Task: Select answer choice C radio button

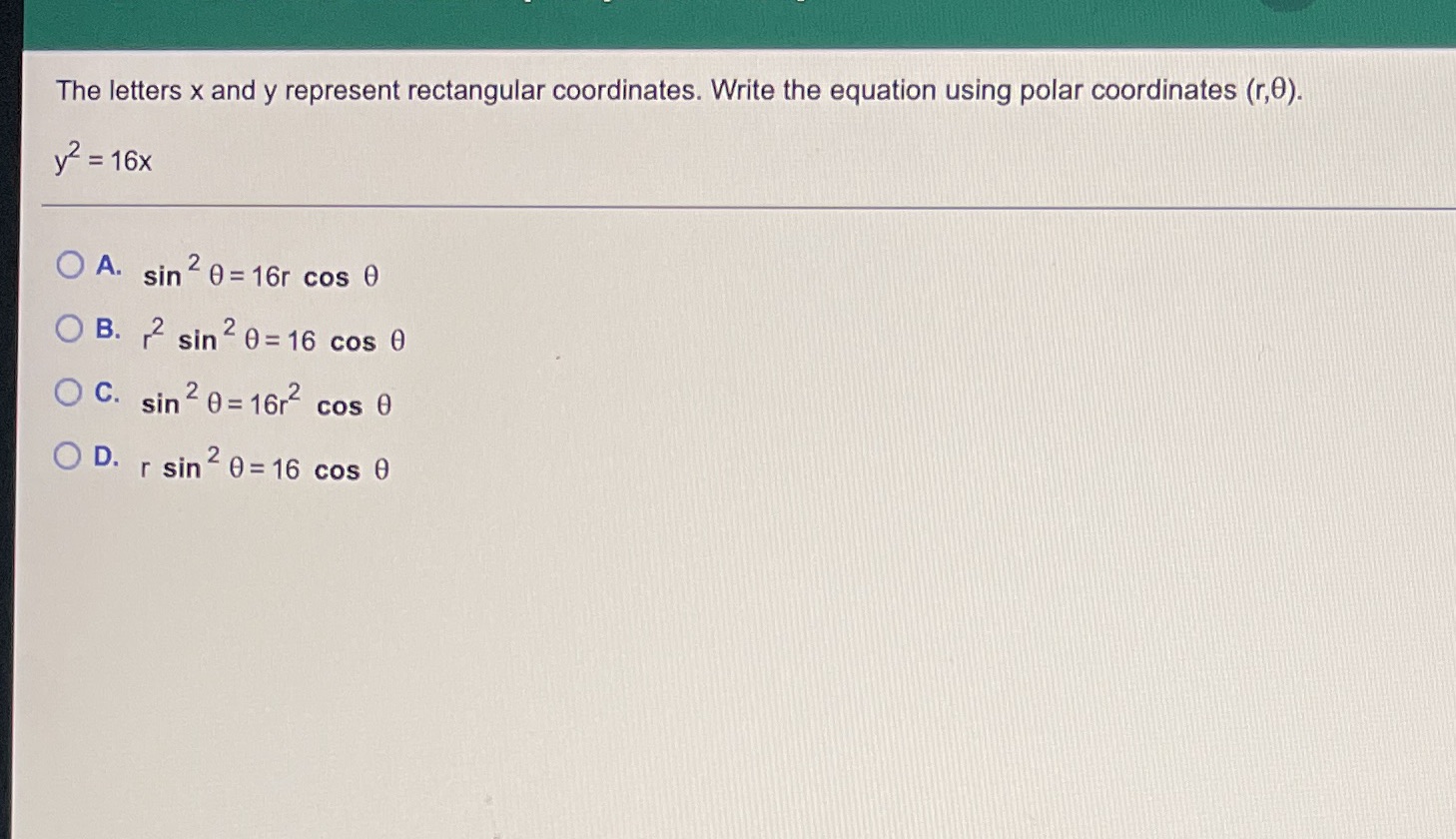Action: (69, 392)
